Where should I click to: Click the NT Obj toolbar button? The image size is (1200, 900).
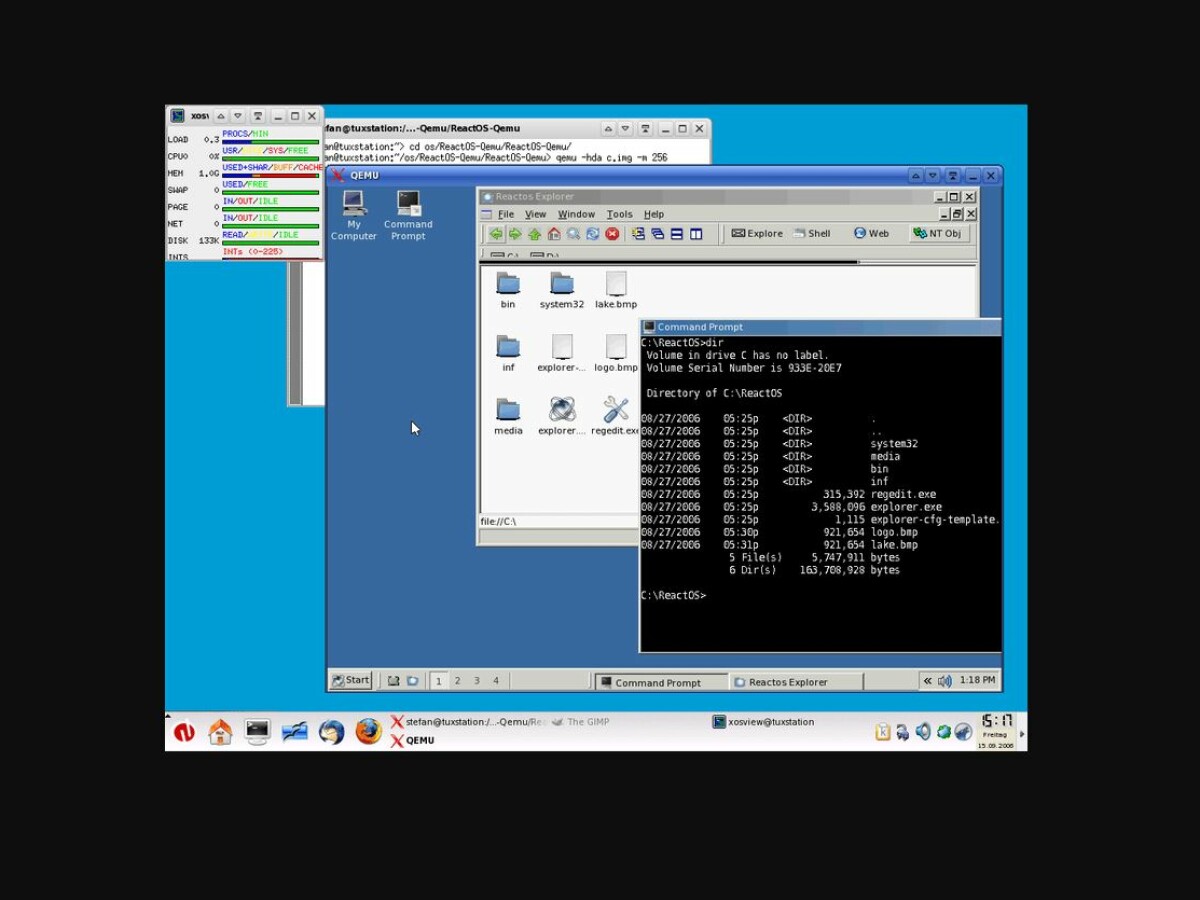938,233
